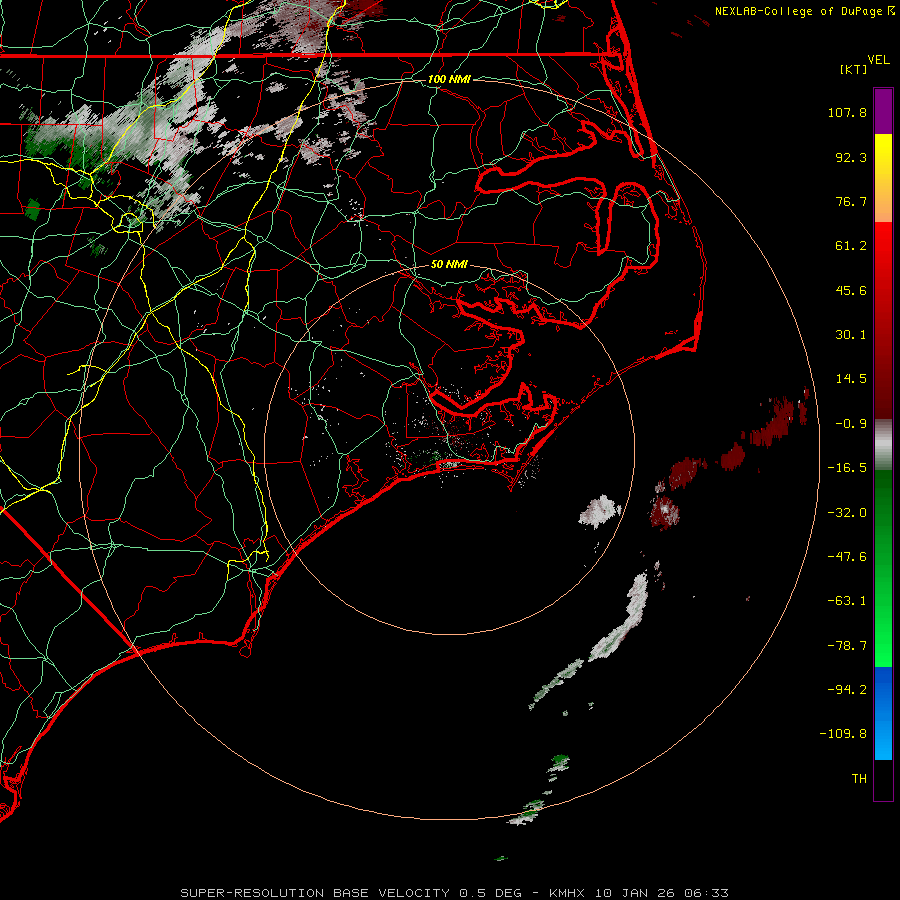Click the 76.7 scale value

pos(851,201)
